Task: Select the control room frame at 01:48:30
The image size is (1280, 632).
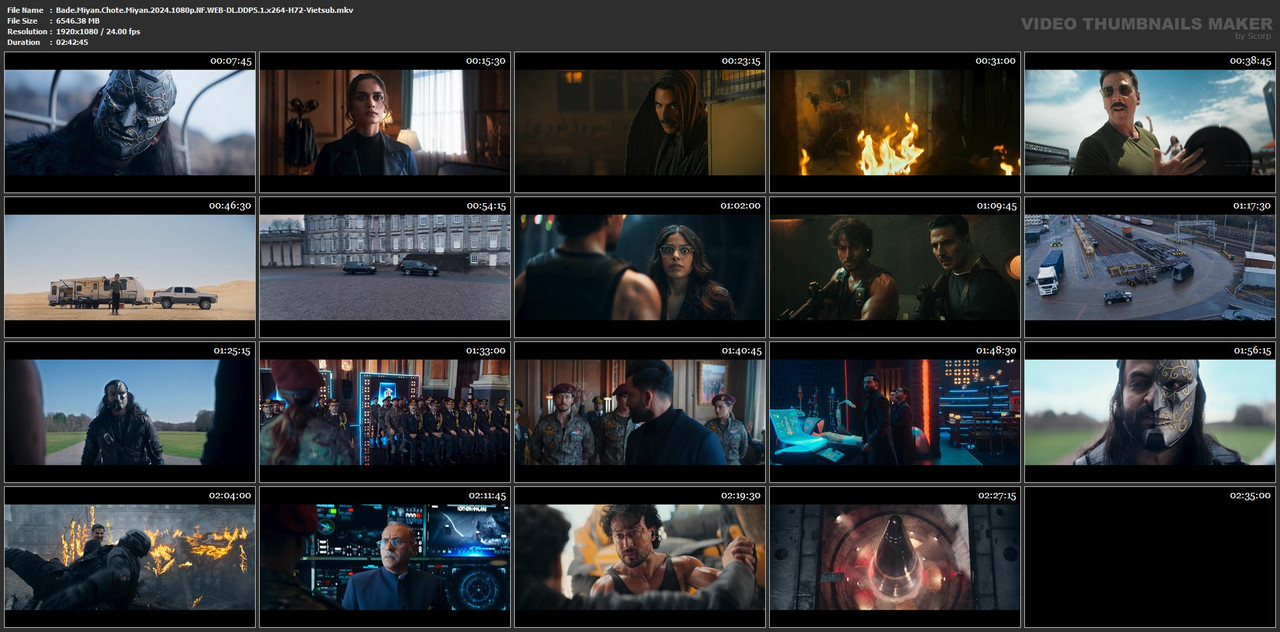Action: pyautogui.click(x=895, y=412)
